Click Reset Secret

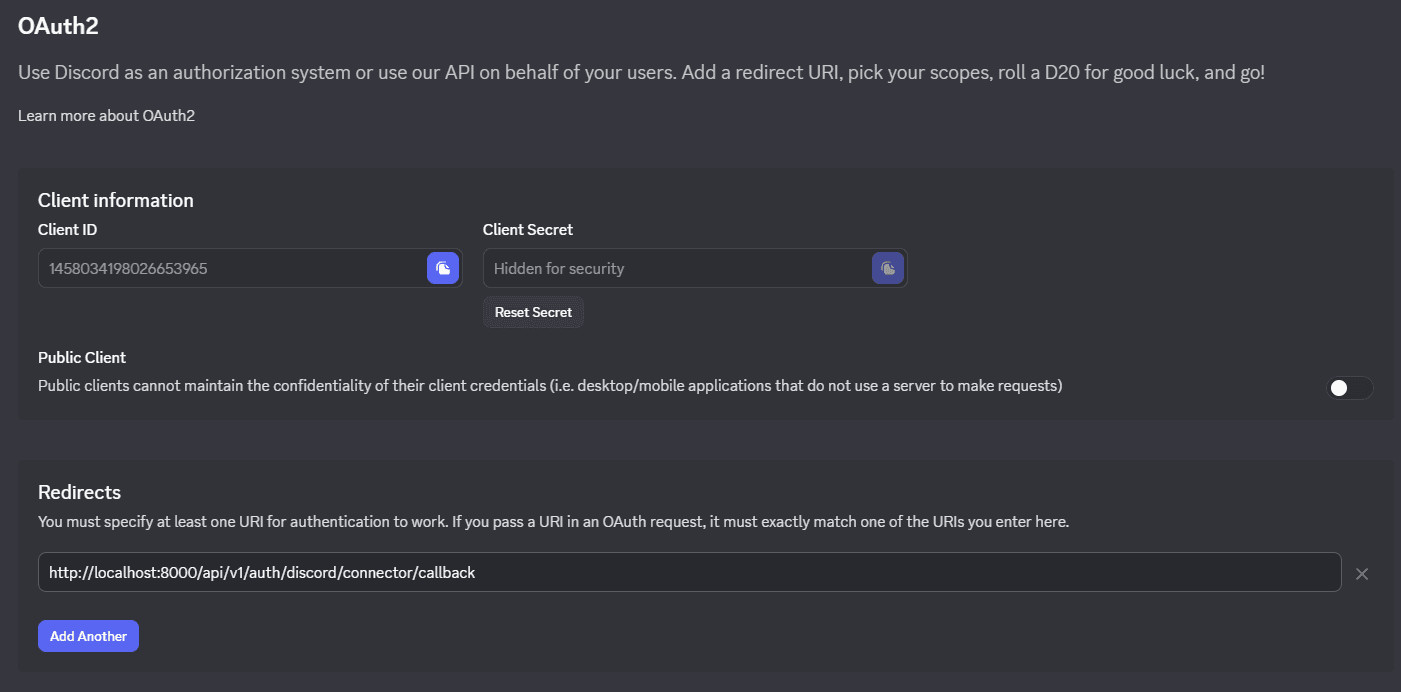[x=533, y=312]
